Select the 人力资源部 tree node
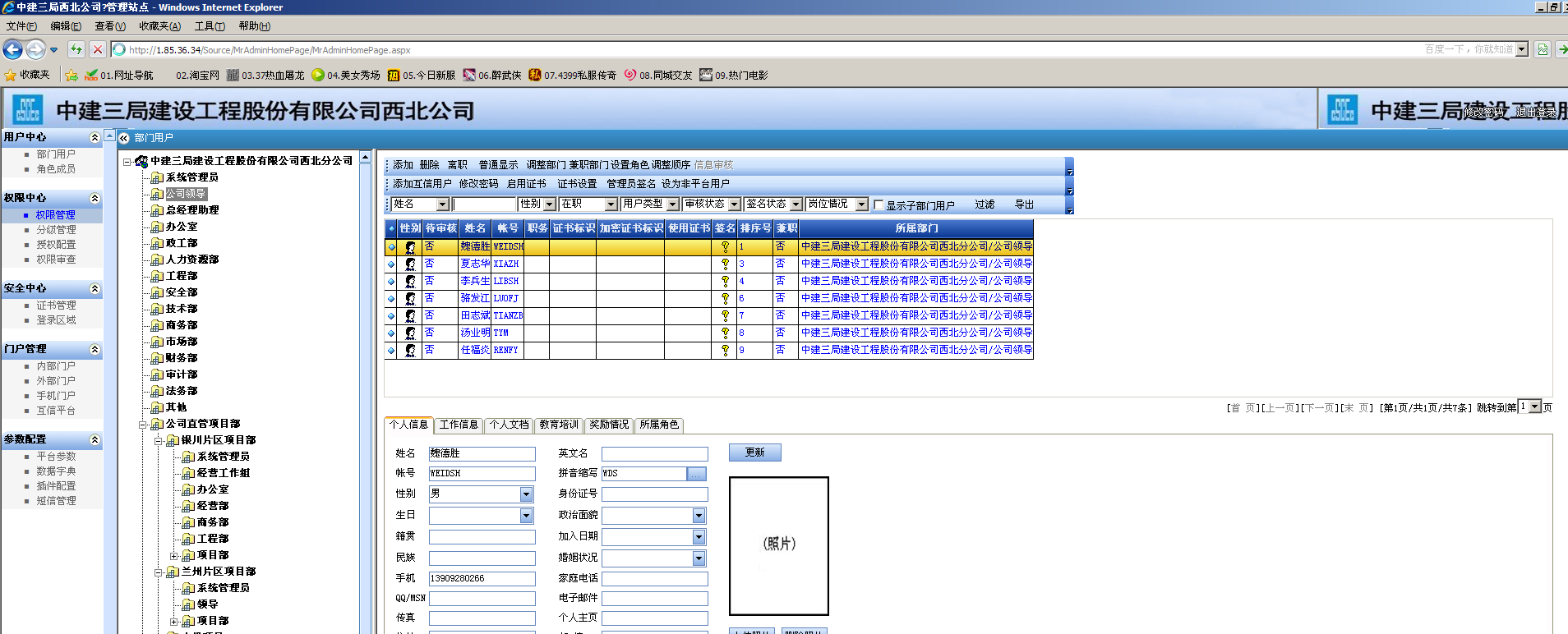 (192, 260)
